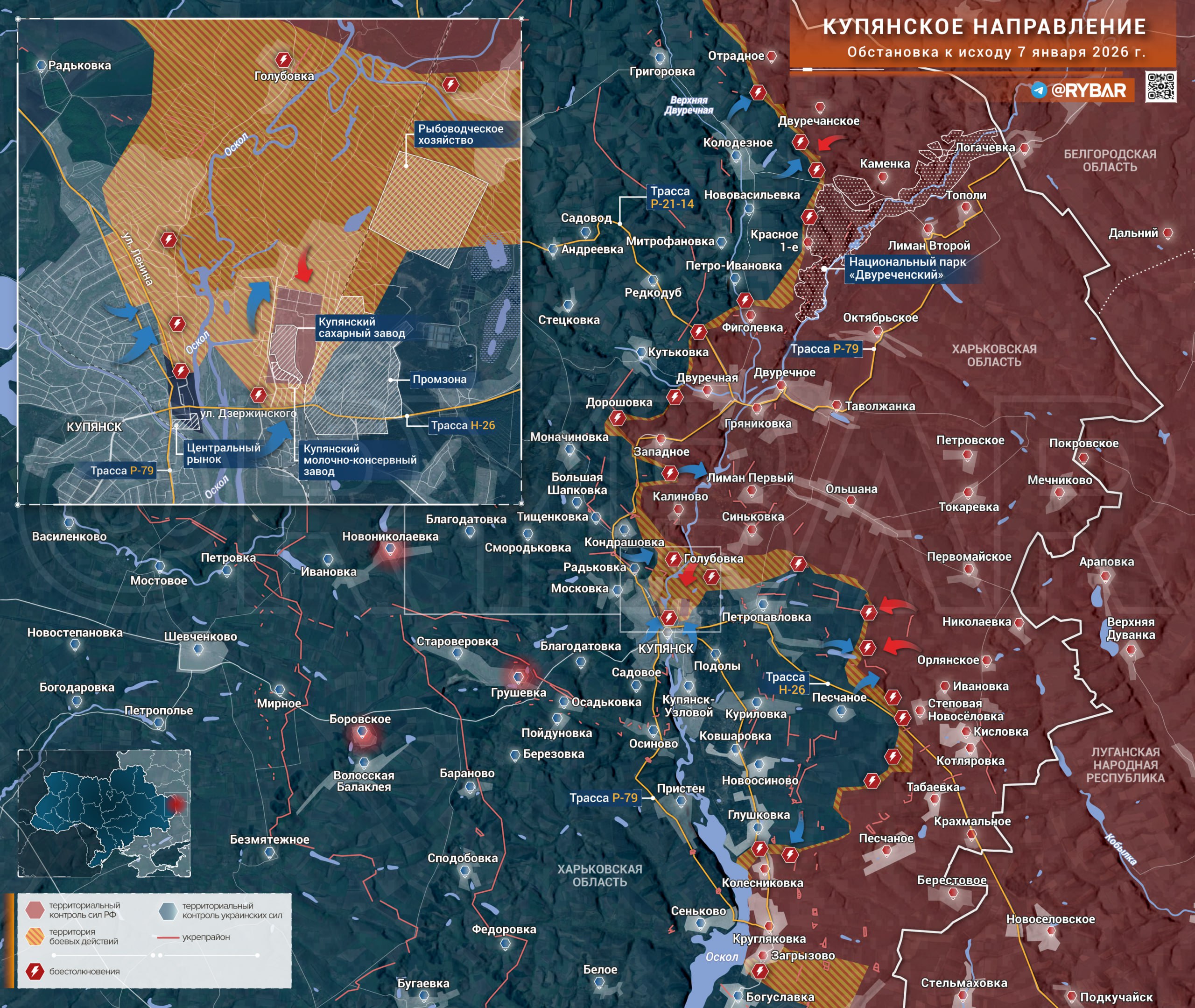Click the clash icon at Голубовка in inset

coord(283,59)
